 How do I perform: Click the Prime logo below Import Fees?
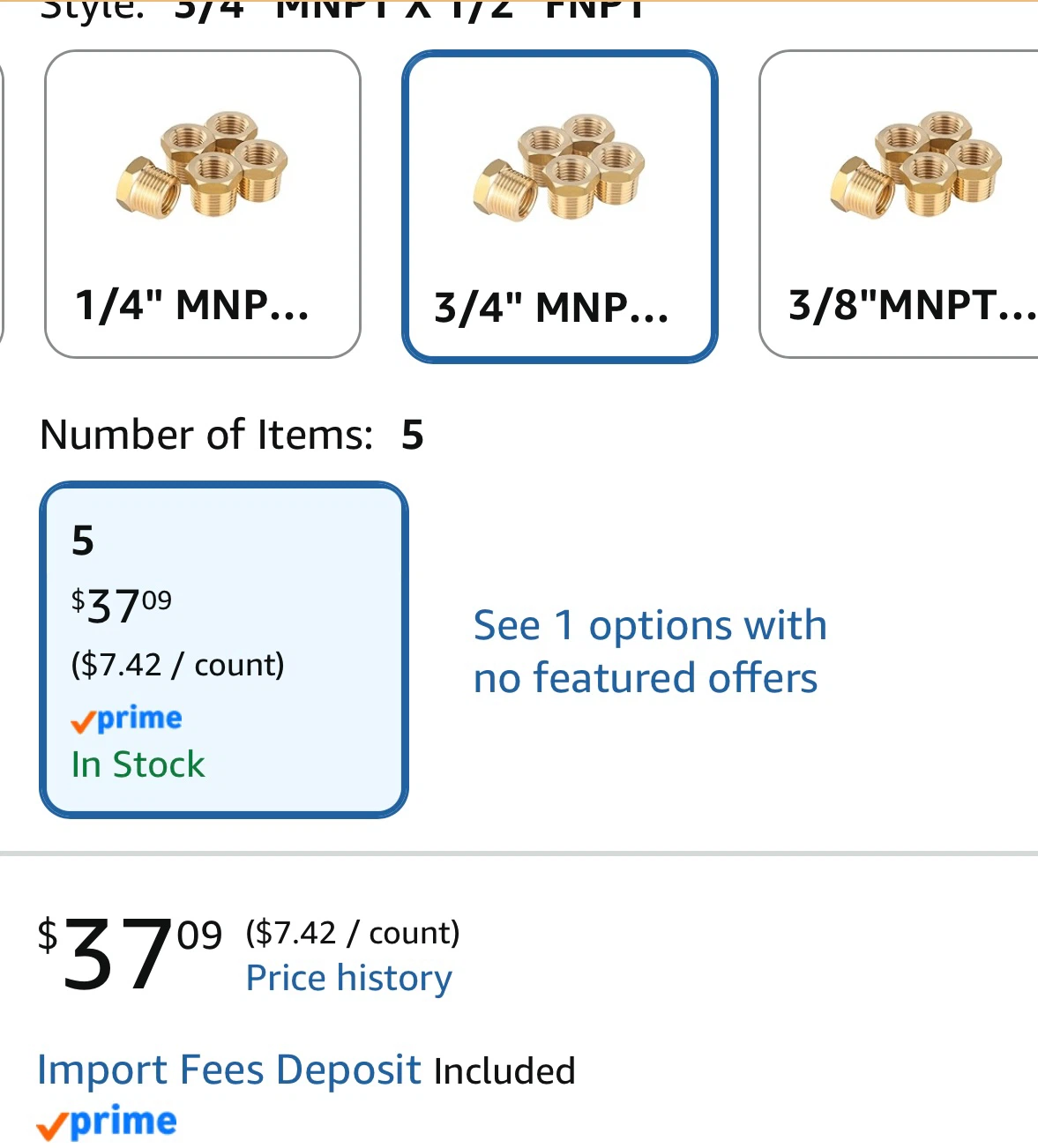click(107, 1122)
